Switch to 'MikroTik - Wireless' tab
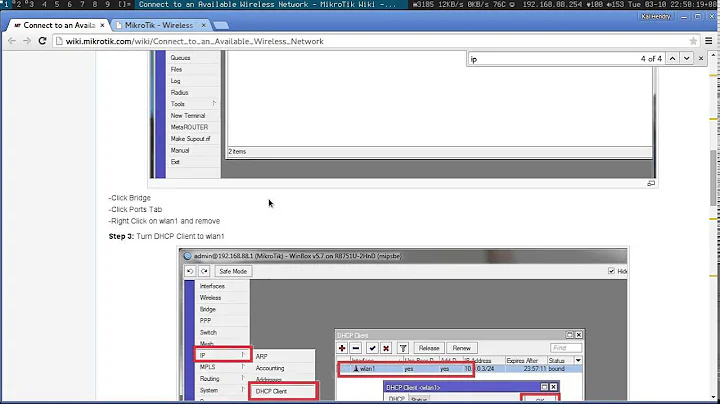This screenshot has width=720, height=404. [x=159, y=25]
